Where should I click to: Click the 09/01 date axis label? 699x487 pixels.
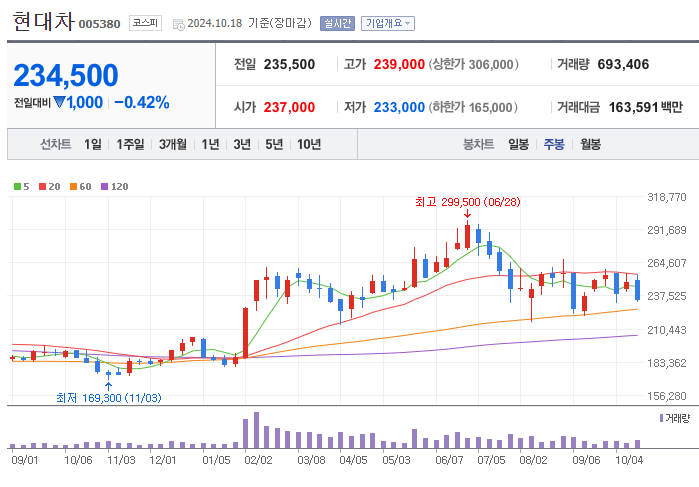[25, 460]
